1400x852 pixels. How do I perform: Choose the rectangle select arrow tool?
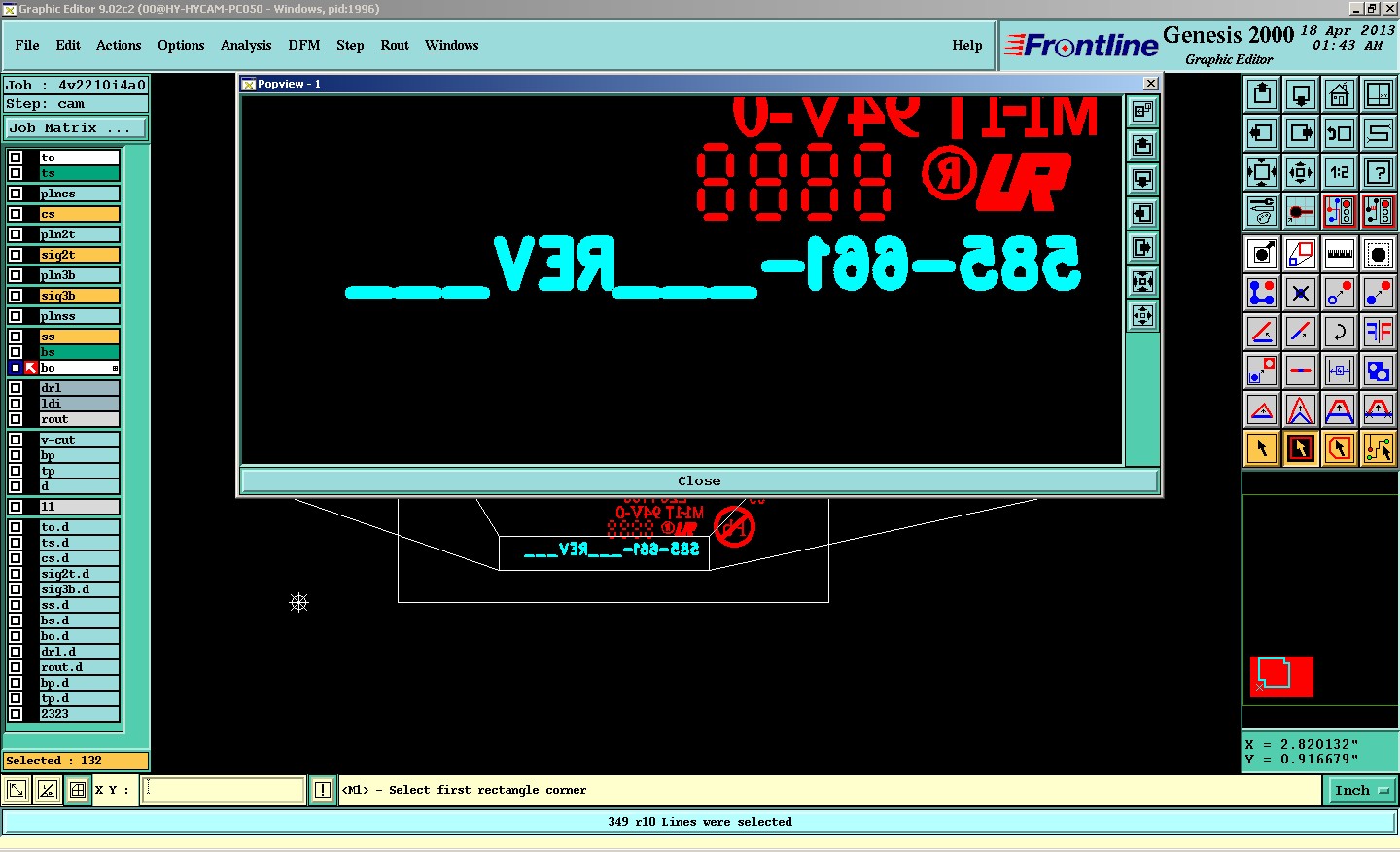tap(1301, 448)
